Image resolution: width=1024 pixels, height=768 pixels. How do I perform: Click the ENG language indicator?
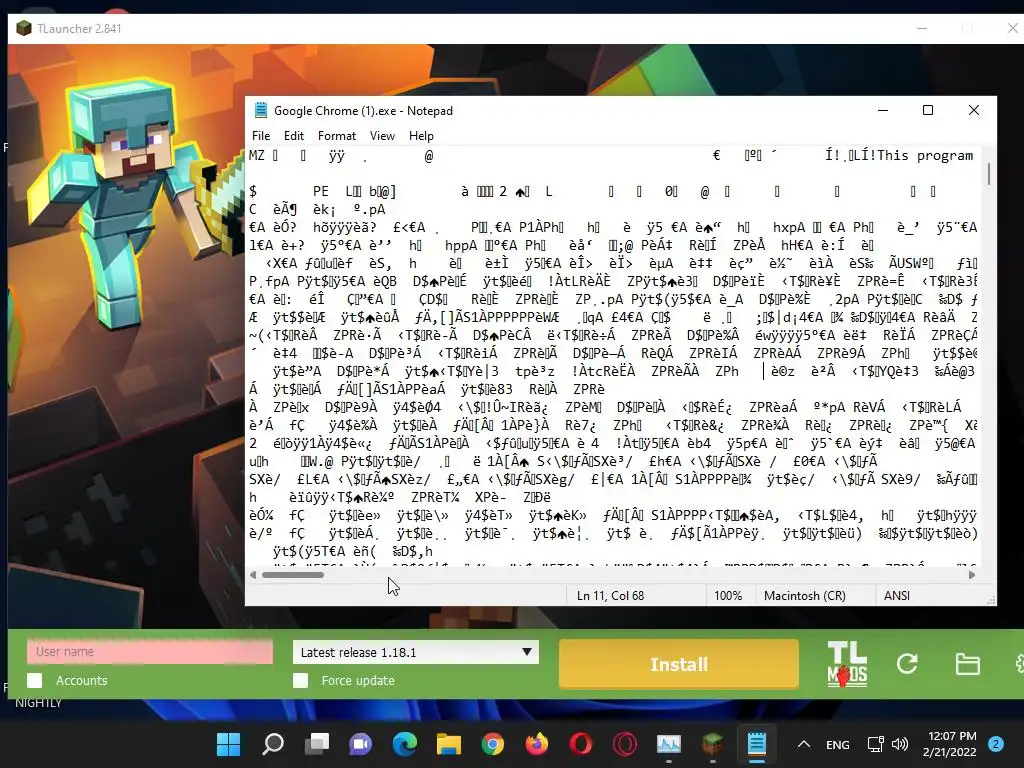(838, 744)
